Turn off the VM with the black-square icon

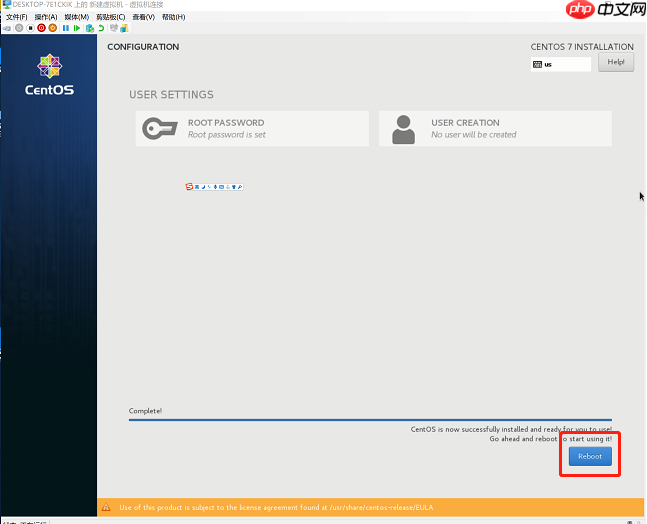point(30,28)
